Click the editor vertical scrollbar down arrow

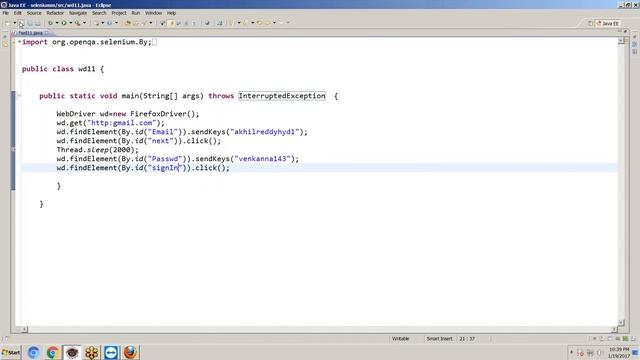[621, 322]
